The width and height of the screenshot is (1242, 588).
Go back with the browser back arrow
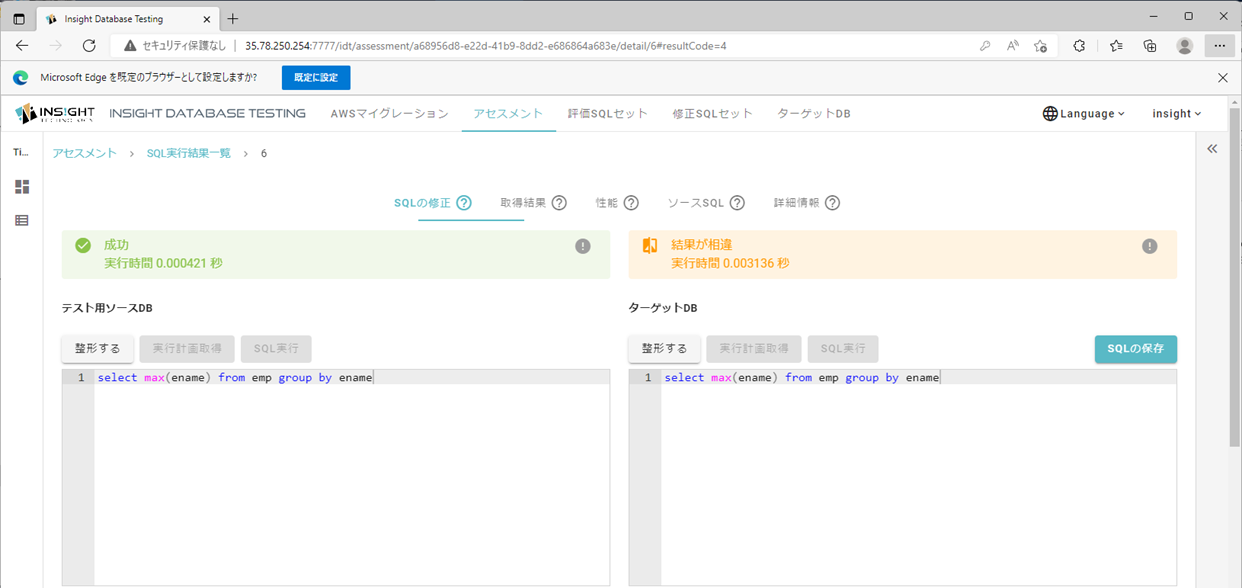22,45
